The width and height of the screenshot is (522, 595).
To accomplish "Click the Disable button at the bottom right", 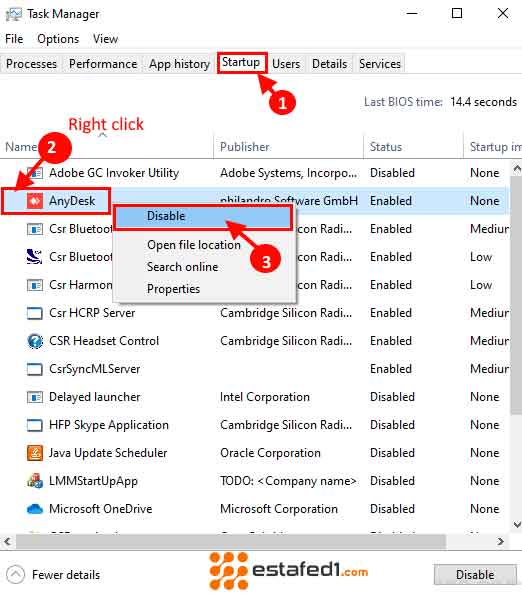I will click(475, 575).
